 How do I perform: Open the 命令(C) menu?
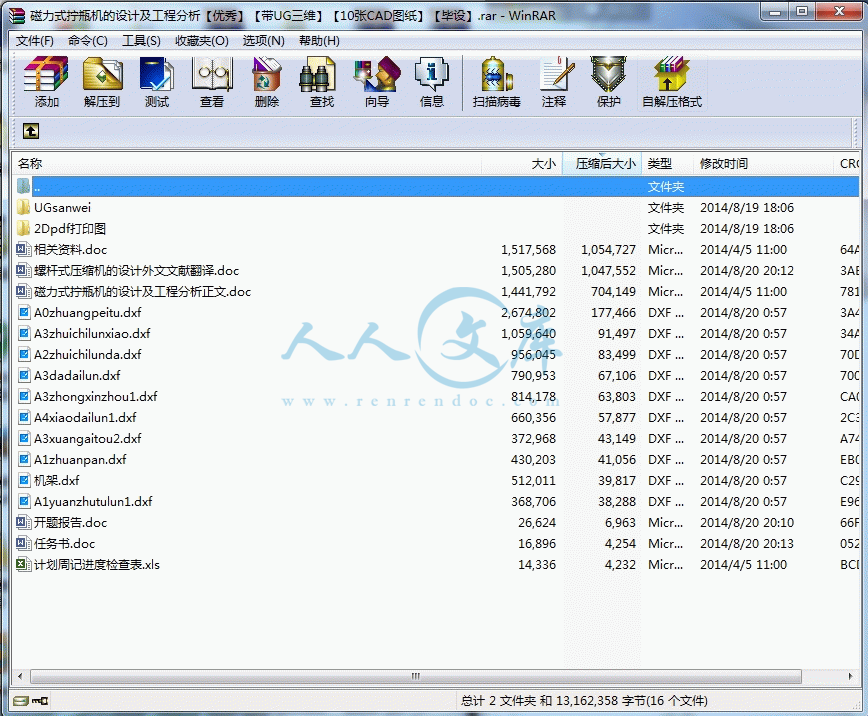coord(87,40)
